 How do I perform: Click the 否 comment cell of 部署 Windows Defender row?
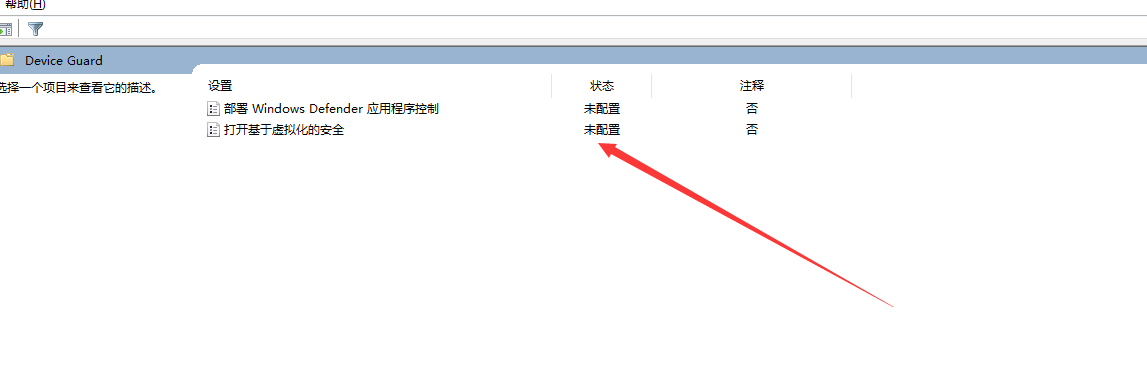click(752, 109)
